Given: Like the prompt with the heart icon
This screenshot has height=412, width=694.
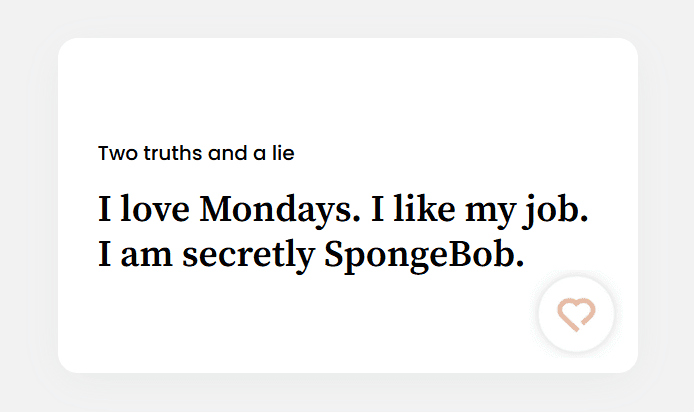Looking at the screenshot, I should [x=576, y=314].
